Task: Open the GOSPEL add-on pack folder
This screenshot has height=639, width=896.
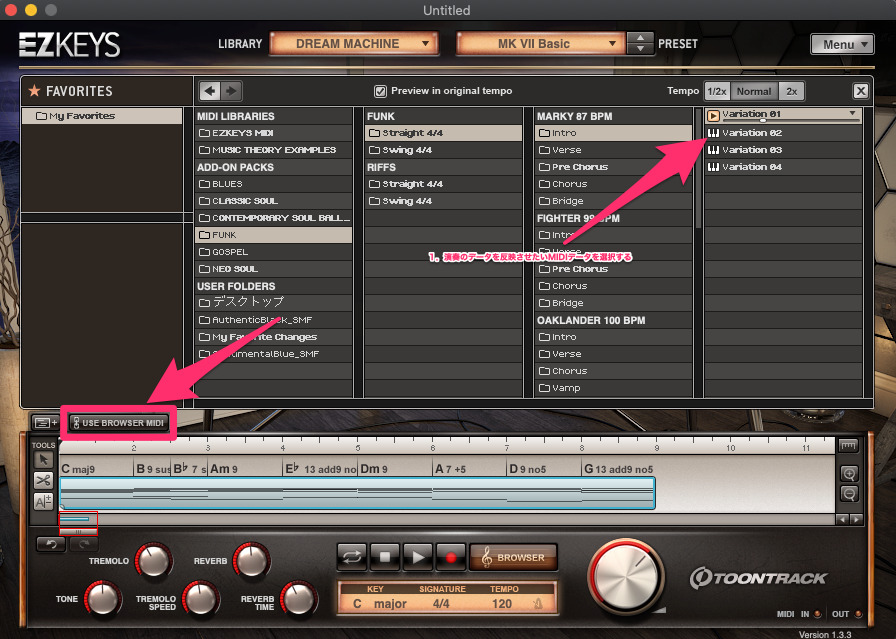Action: 230,252
